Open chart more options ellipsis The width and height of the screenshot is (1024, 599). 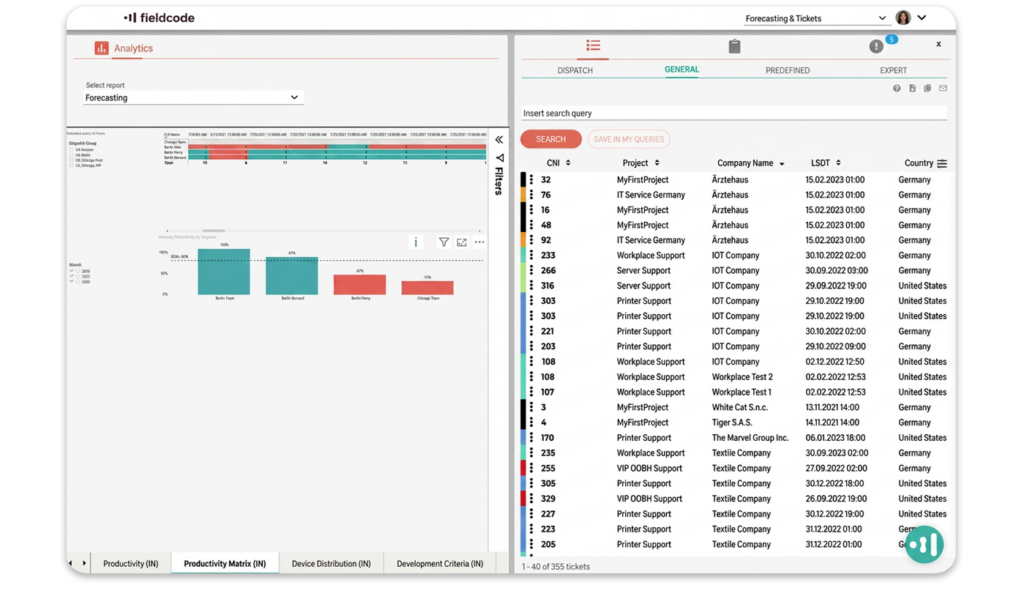point(479,242)
